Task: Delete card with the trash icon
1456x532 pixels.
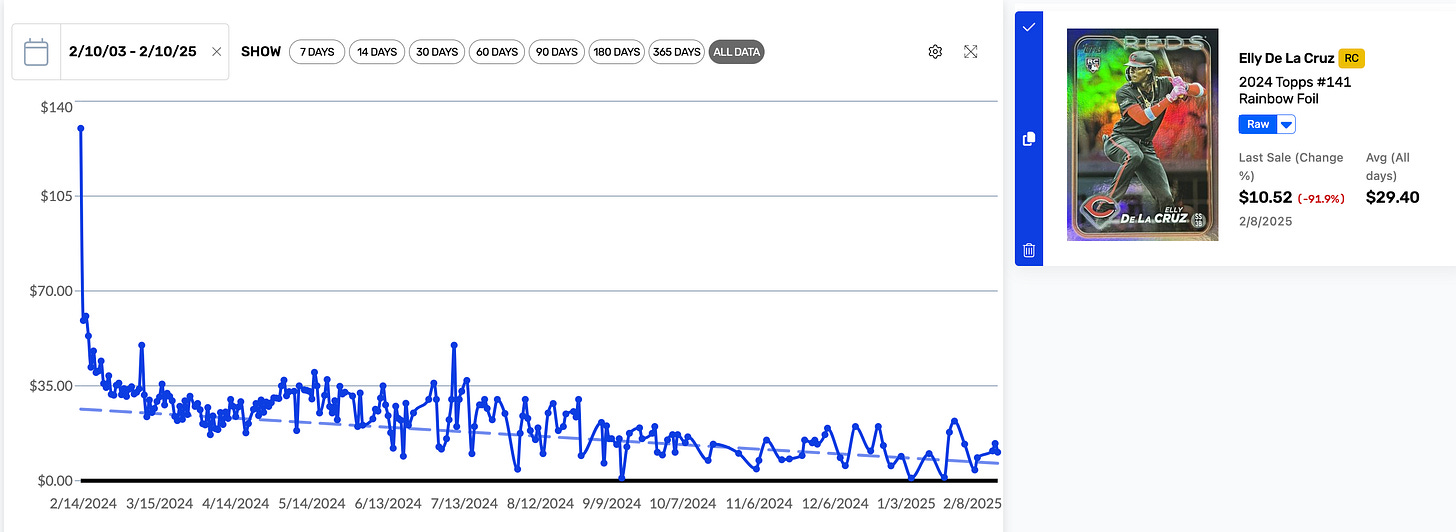Action: tap(1029, 250)
